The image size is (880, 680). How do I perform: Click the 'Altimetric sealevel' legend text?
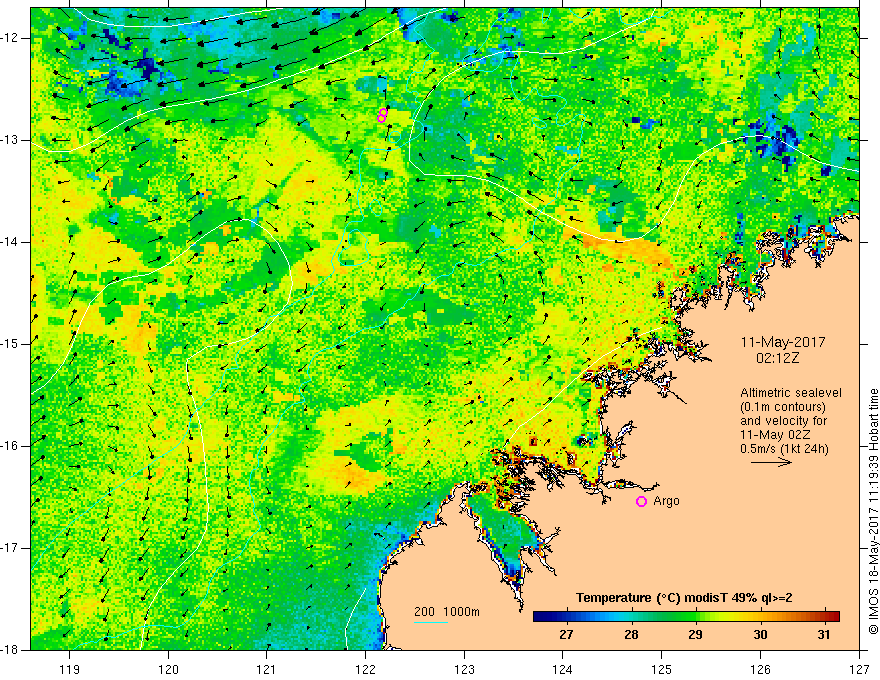point(791,393)
